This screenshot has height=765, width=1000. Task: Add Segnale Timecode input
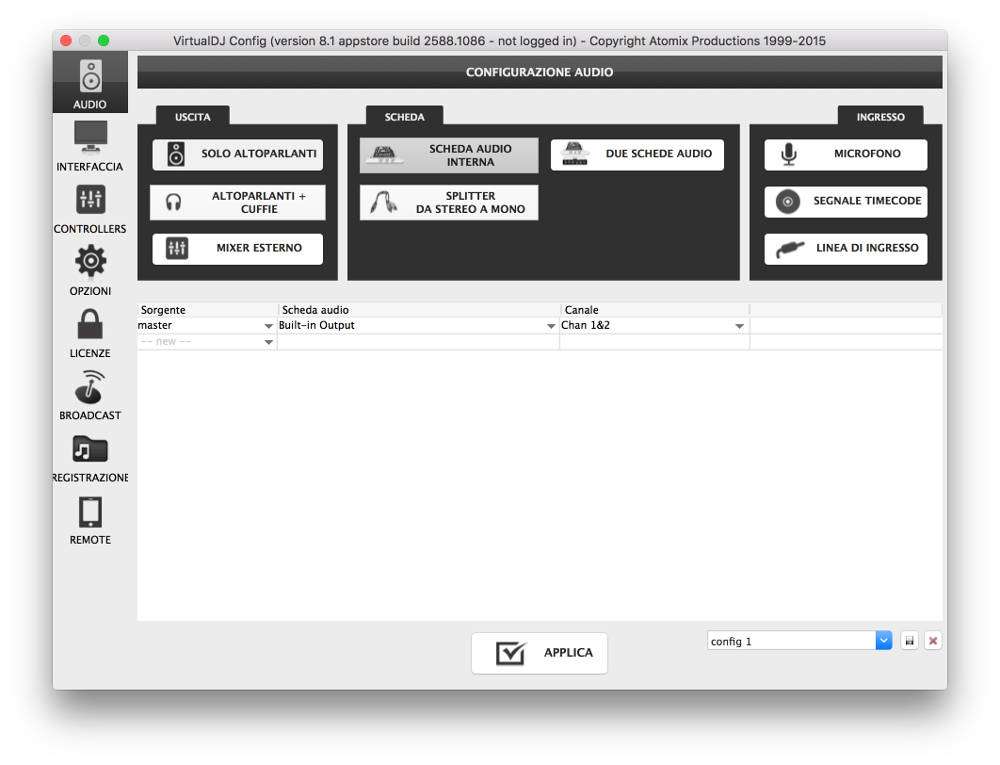[x=846, y=201]
